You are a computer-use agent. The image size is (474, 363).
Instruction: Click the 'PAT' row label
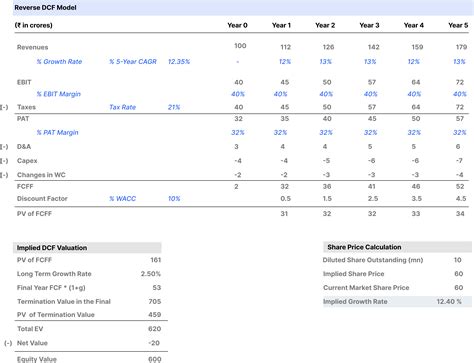[23, 119]
